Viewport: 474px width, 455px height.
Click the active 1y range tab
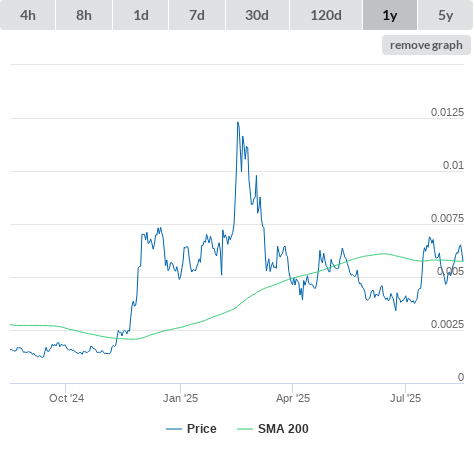click(390, 15)
